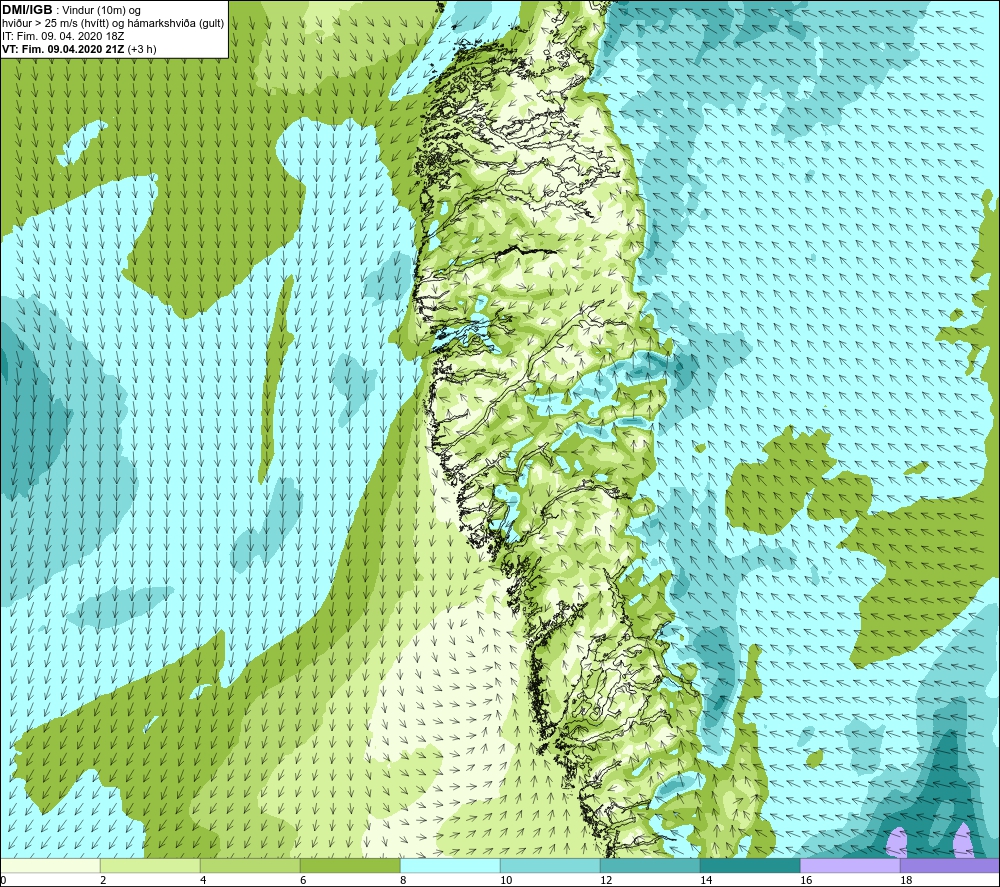Select the 14–16 m/s dark teal legend swatch

click(x=750, y=865)
